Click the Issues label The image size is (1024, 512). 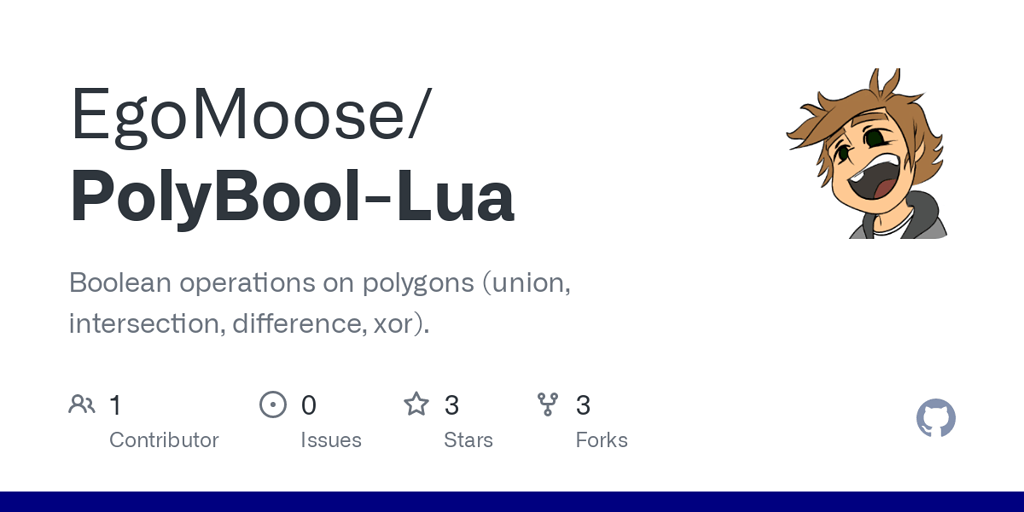click(331, 440)
